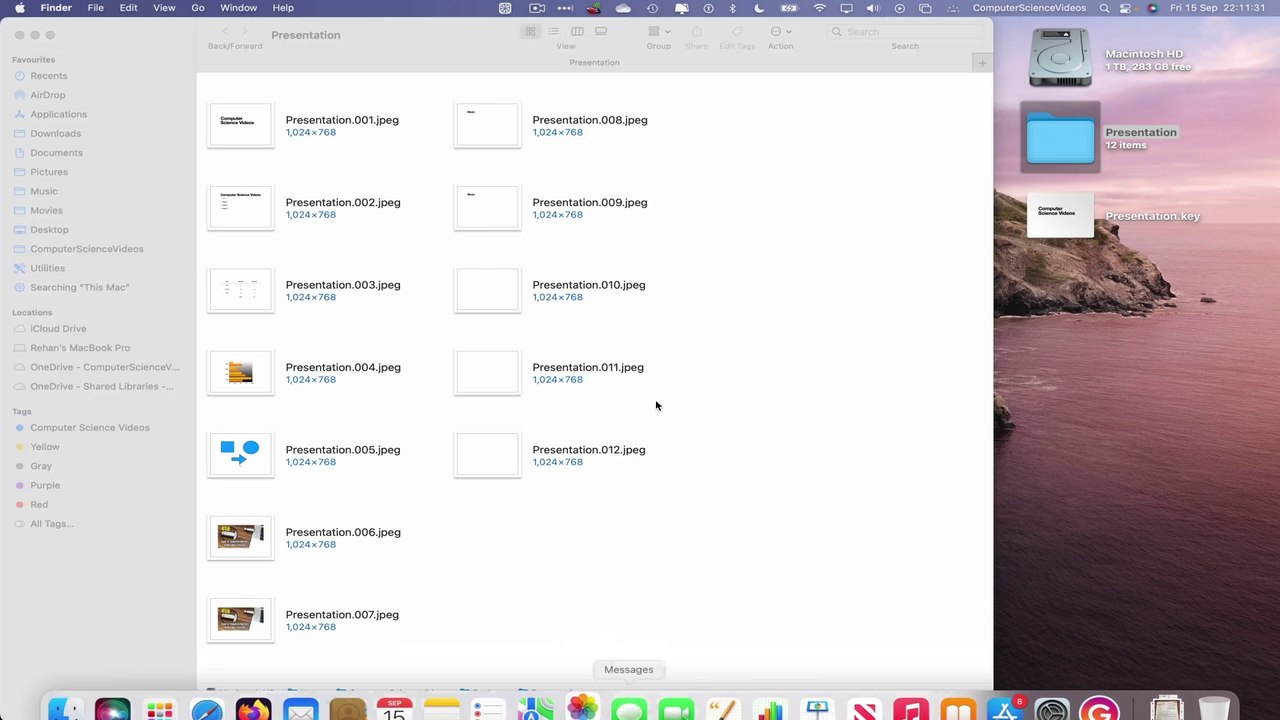This screenshot has width=1280, height=720.
Task: Open the Edit menu
Action: click(x=129, y=8)
